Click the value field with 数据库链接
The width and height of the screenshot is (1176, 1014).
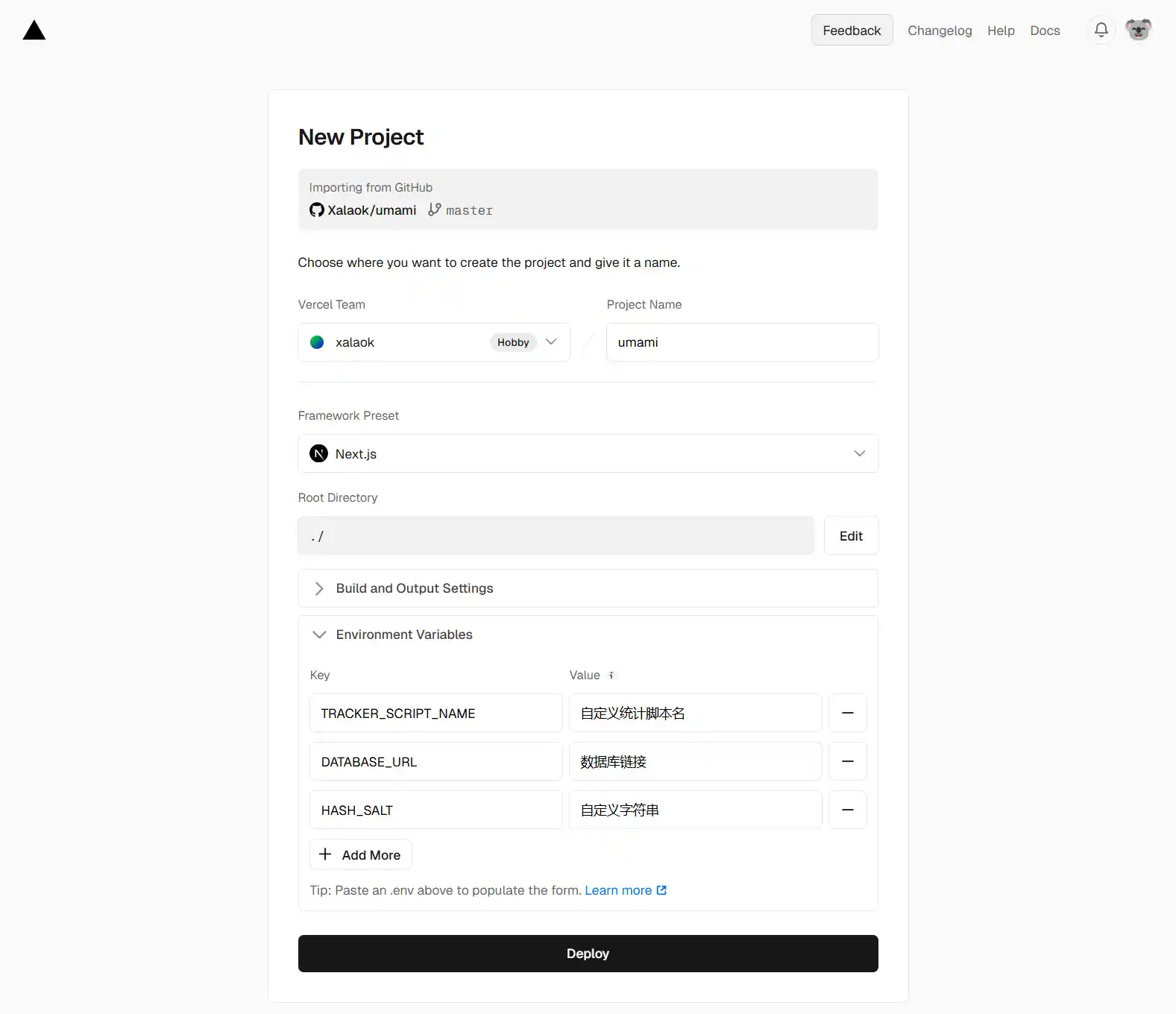pos(696,761)
